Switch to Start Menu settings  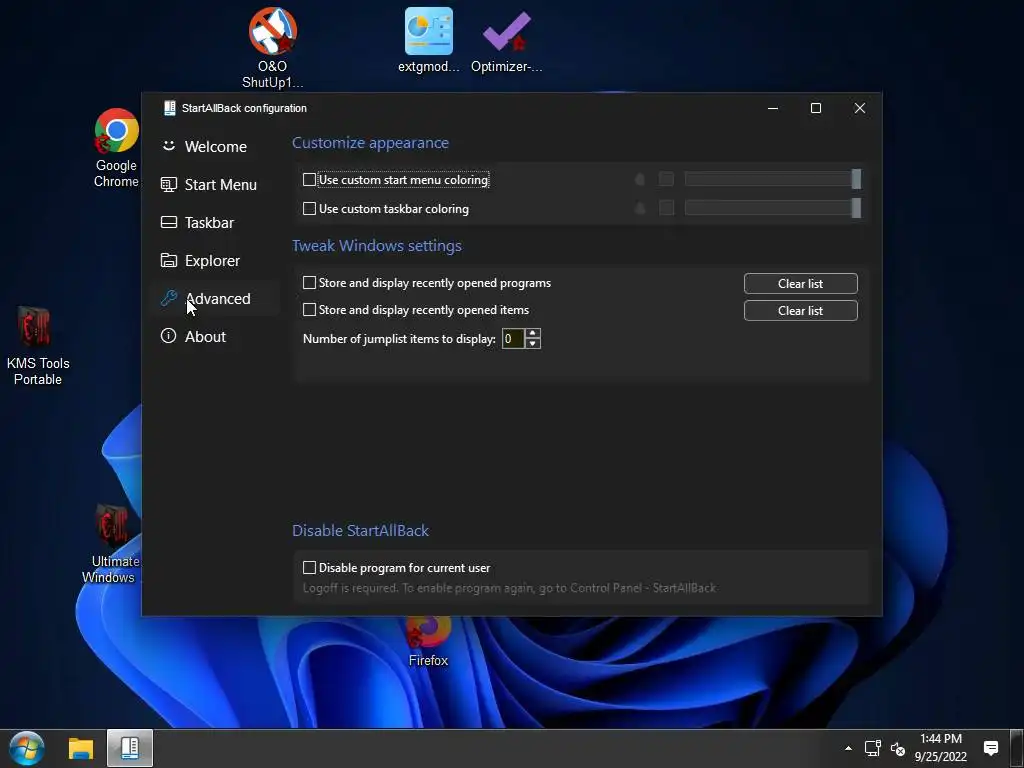221,185
